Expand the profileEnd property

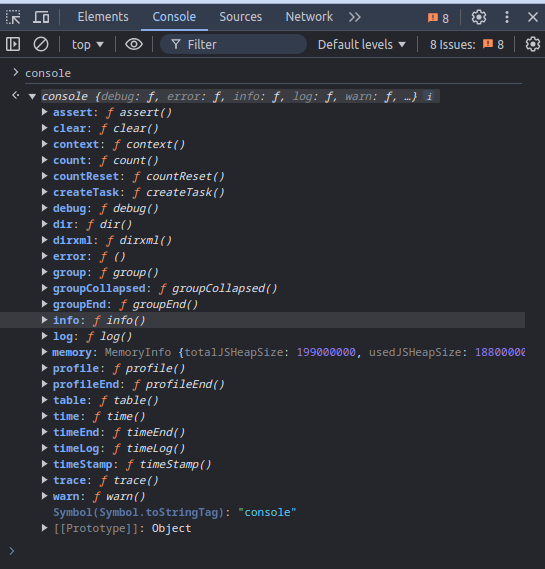(45, 384)
